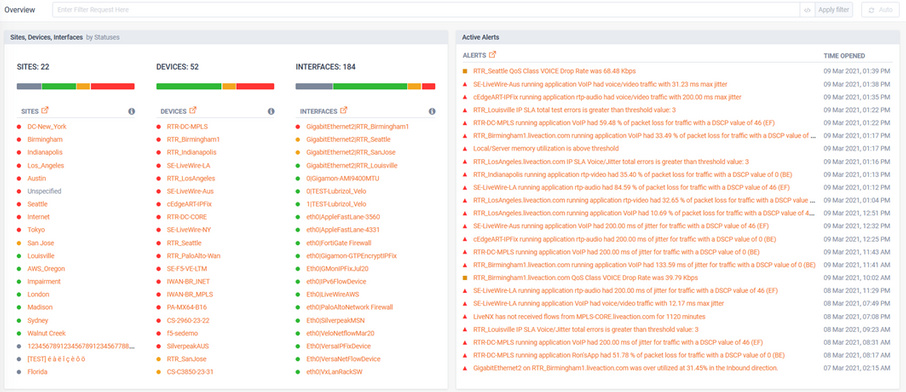Select the Walnut Creek site
Viewport: 906px width, 392px height.
tap(46, 333)
